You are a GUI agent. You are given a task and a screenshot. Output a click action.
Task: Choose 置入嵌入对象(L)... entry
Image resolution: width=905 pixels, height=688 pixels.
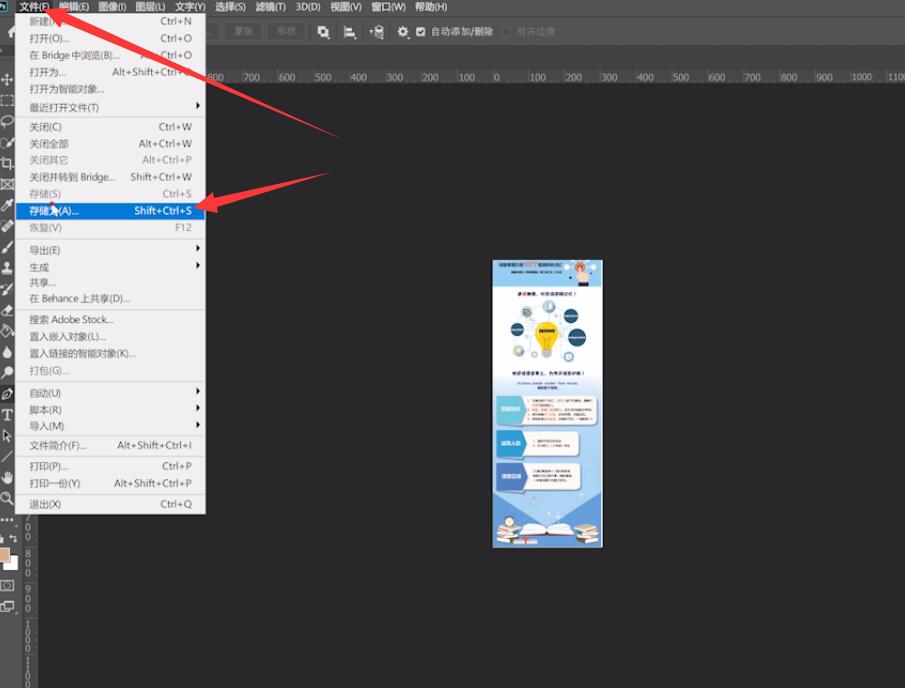coord(110,336)
